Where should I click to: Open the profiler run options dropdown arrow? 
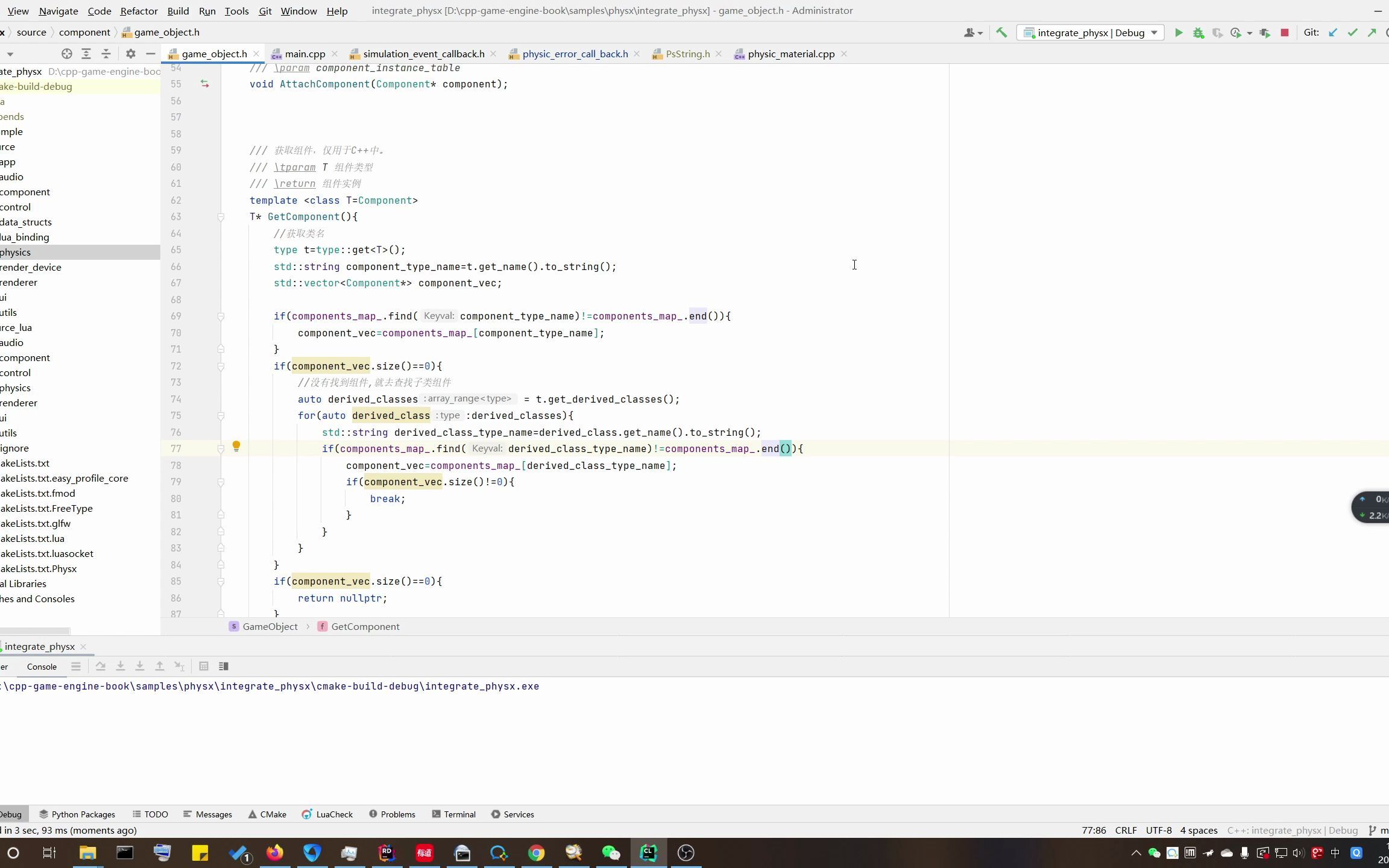pyautogui.click(x=1249, y=33)
